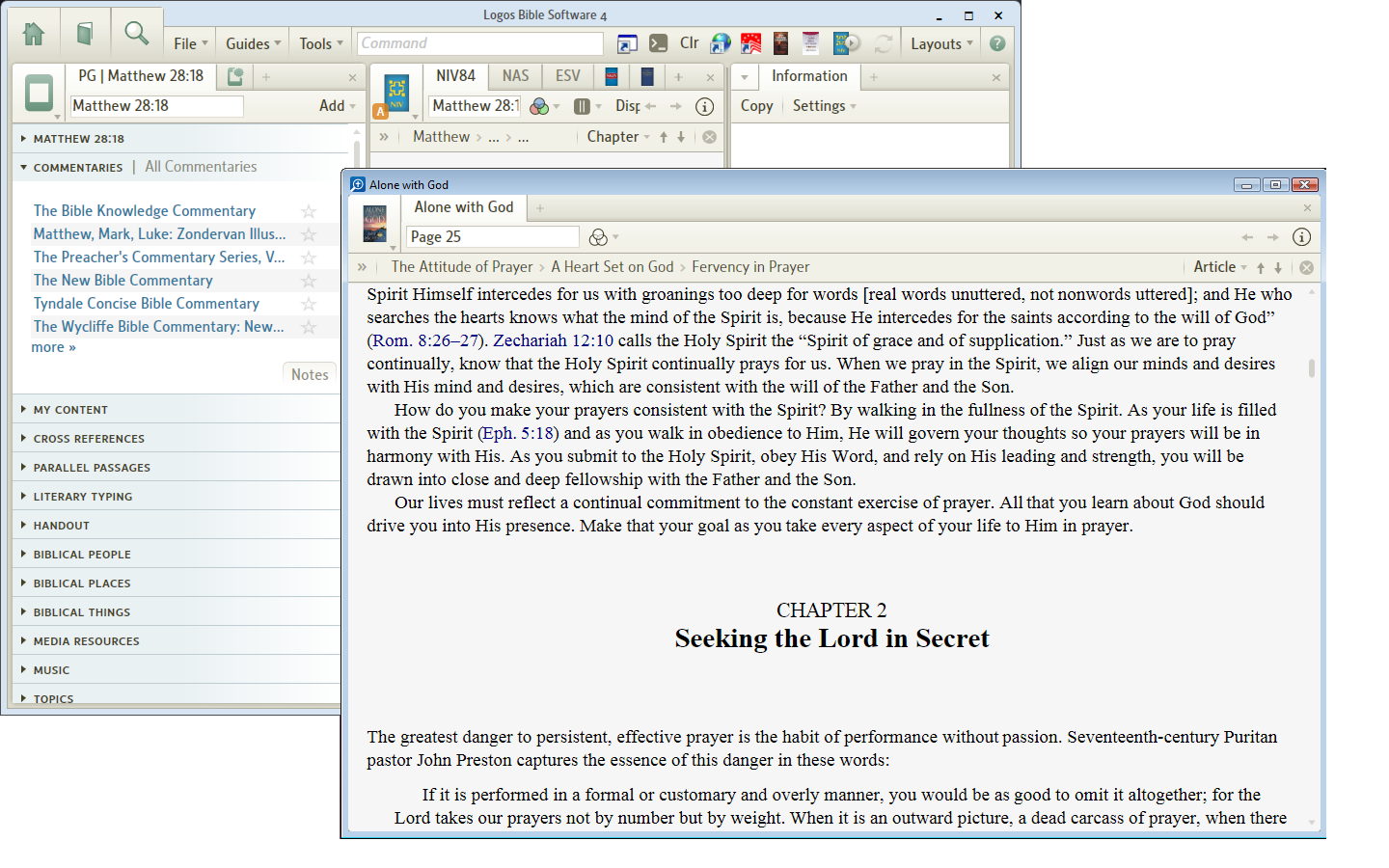The height and width of the screenshot is (868, 1389).
Task: Open the Library book icon
Action: (x=85, y=34)
